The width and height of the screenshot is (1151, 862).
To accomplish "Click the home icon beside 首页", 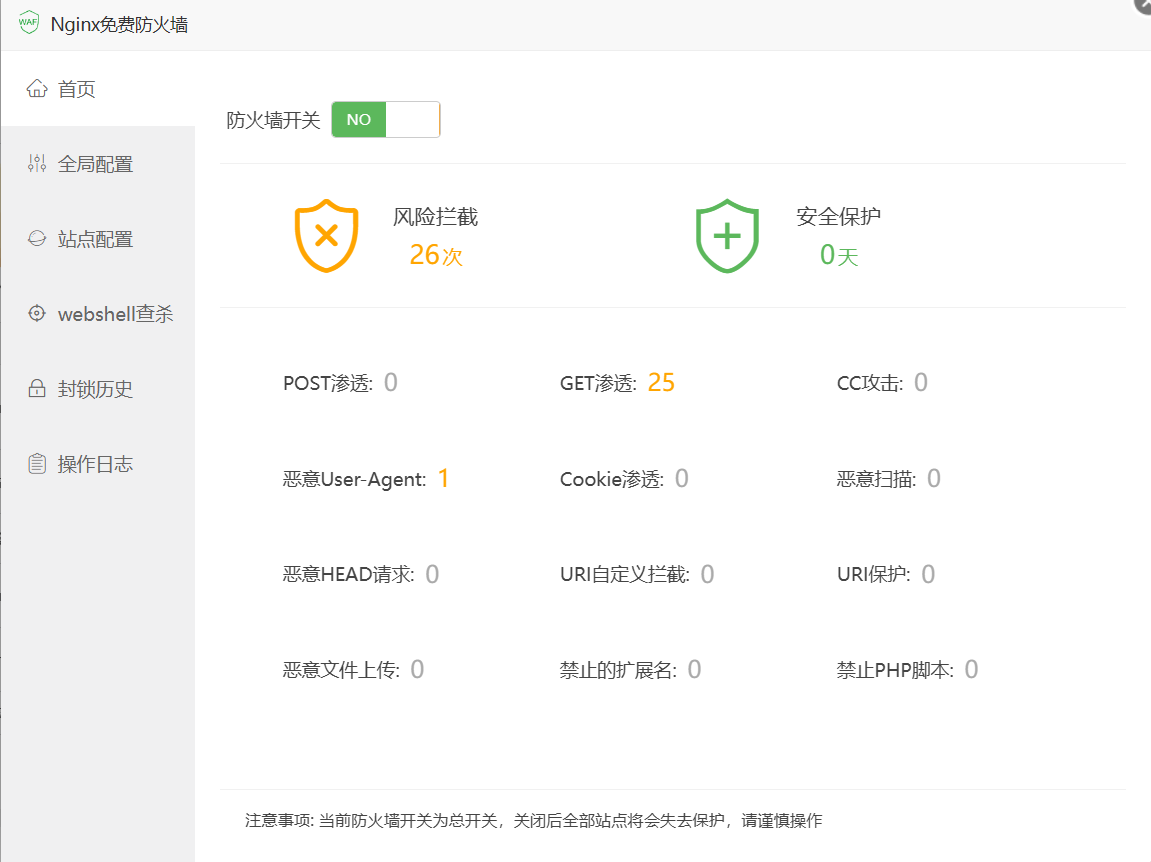I will click(x=37, y=89).
